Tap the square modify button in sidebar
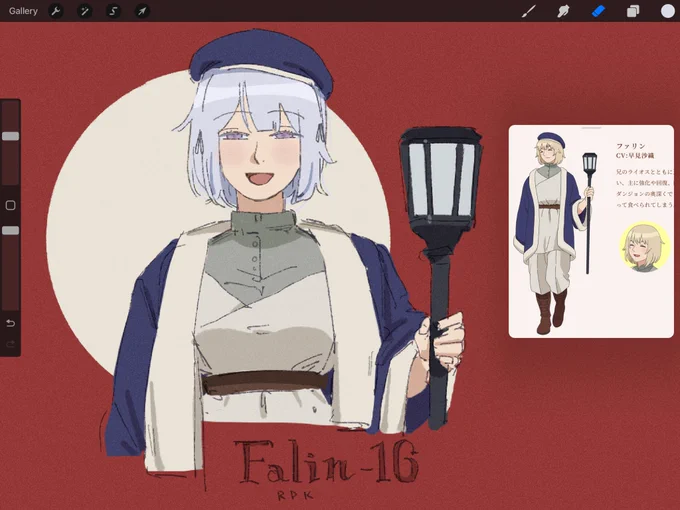Screen dimensions: 680x510 [x=10, y=205]
